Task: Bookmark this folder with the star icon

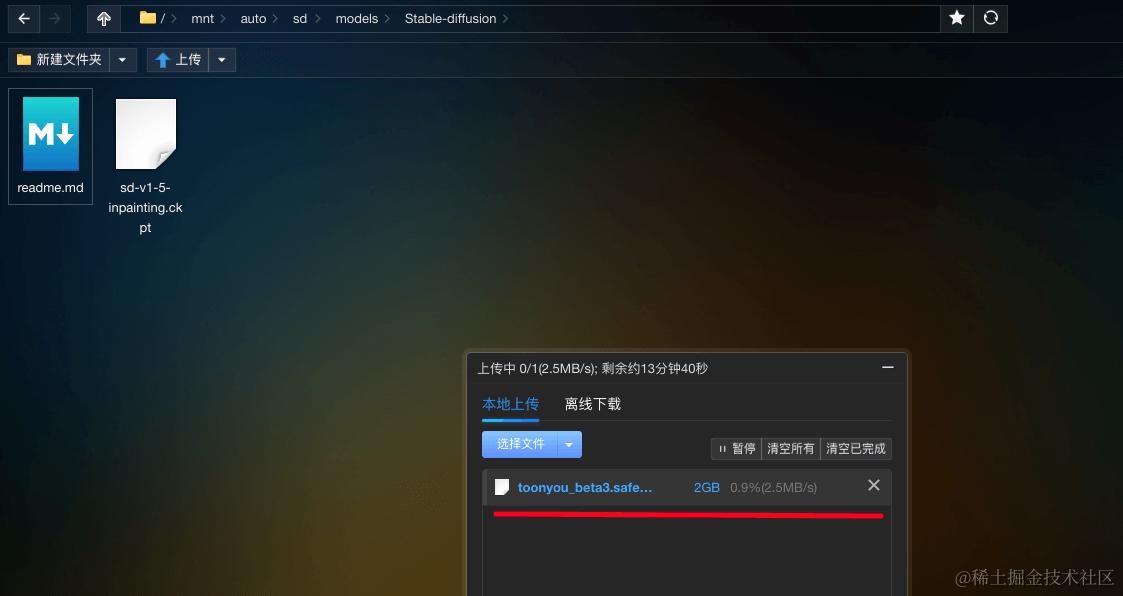Action: click(957, 19)
